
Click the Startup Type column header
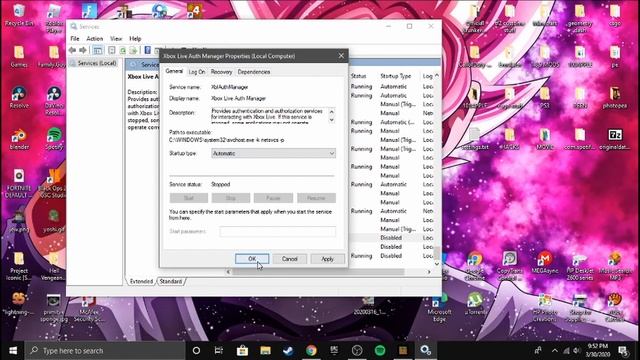[x=396, y=76]
